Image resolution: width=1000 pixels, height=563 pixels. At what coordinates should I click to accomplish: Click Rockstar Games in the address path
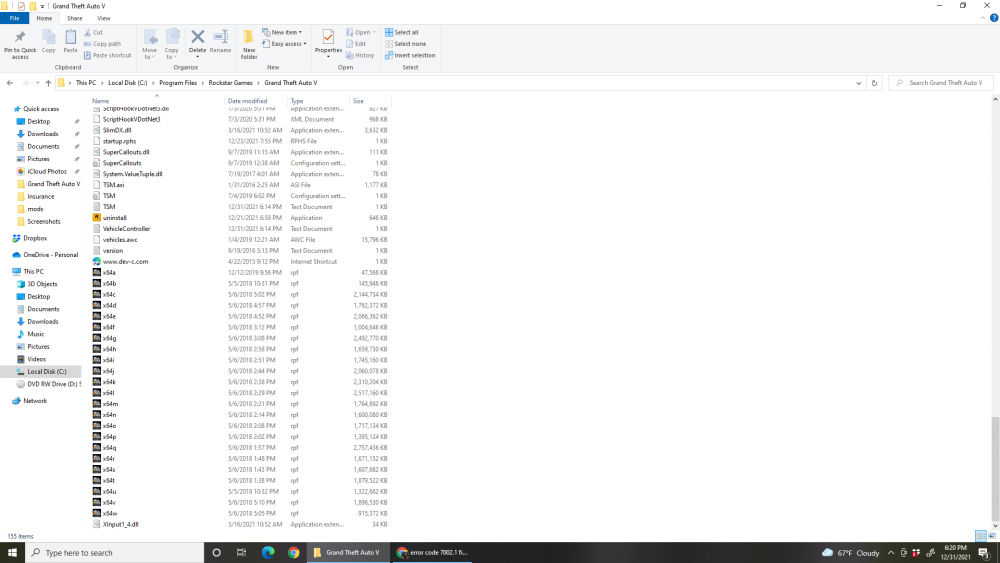(x=230, y=83)
